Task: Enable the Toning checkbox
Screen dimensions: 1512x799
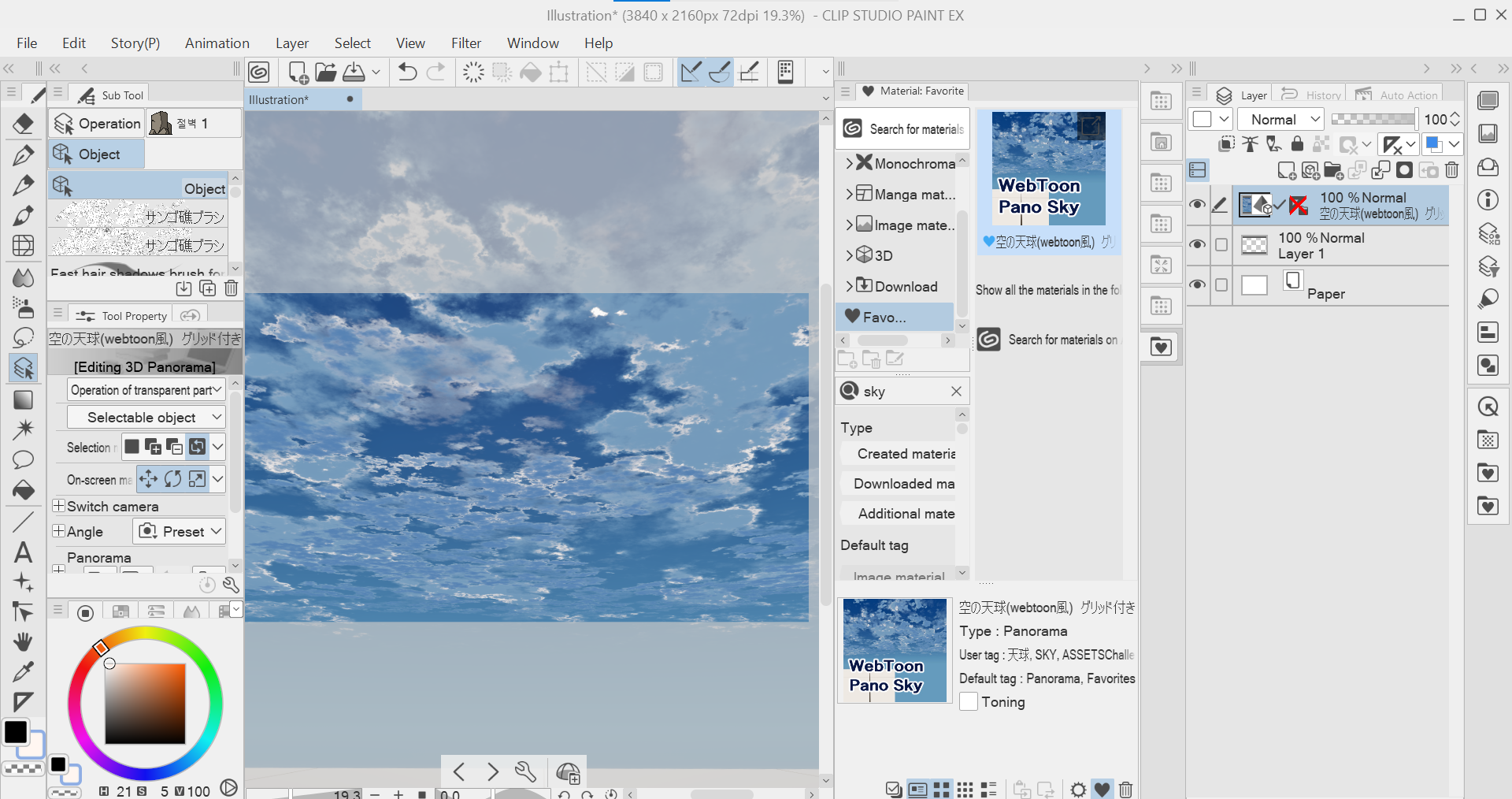Action: point(969,701)
